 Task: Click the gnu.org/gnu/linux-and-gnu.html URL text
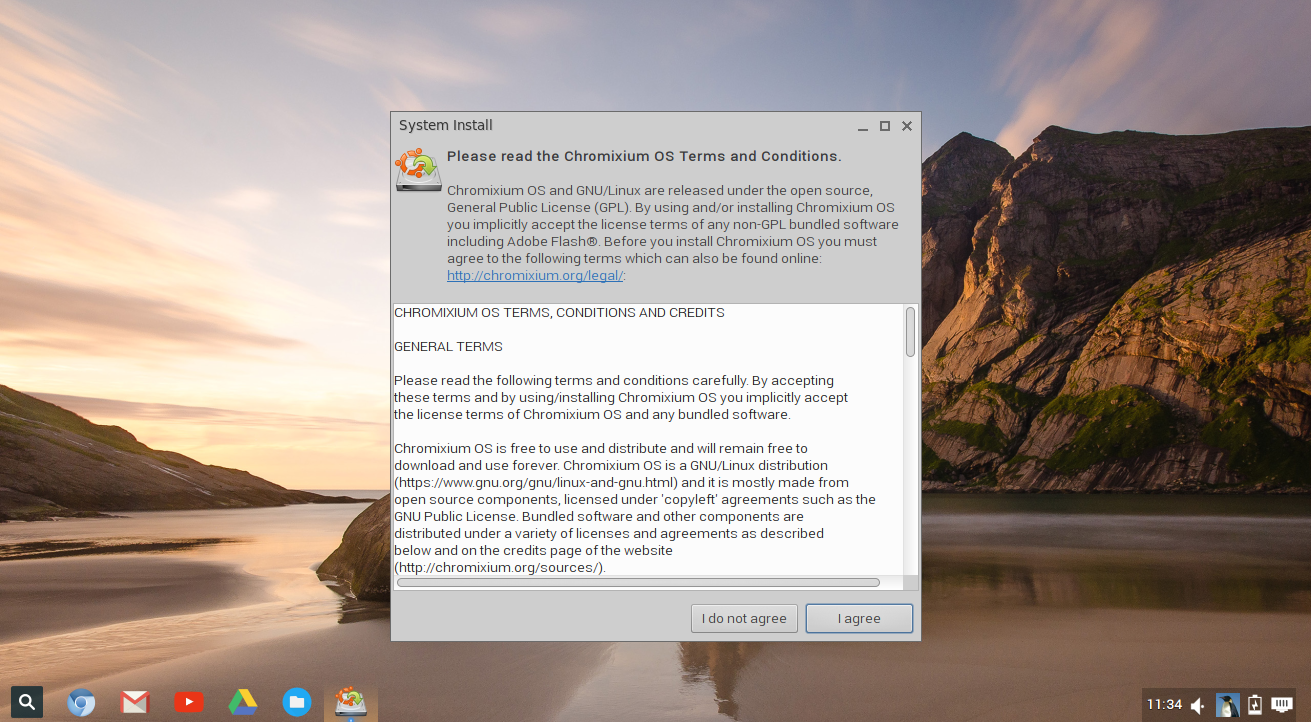pyautogui.click(x=537, y=483)
